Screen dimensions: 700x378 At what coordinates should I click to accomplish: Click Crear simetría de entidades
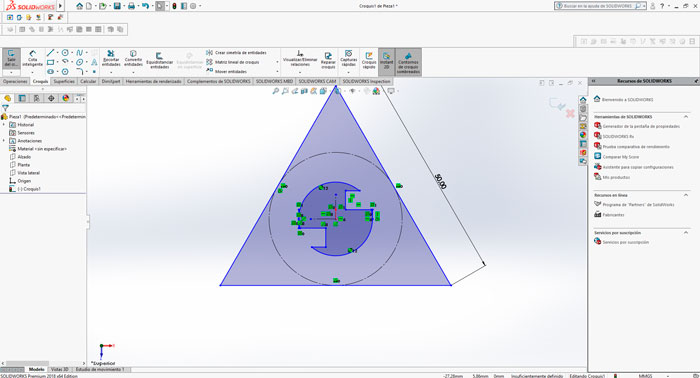pos(236,53)
